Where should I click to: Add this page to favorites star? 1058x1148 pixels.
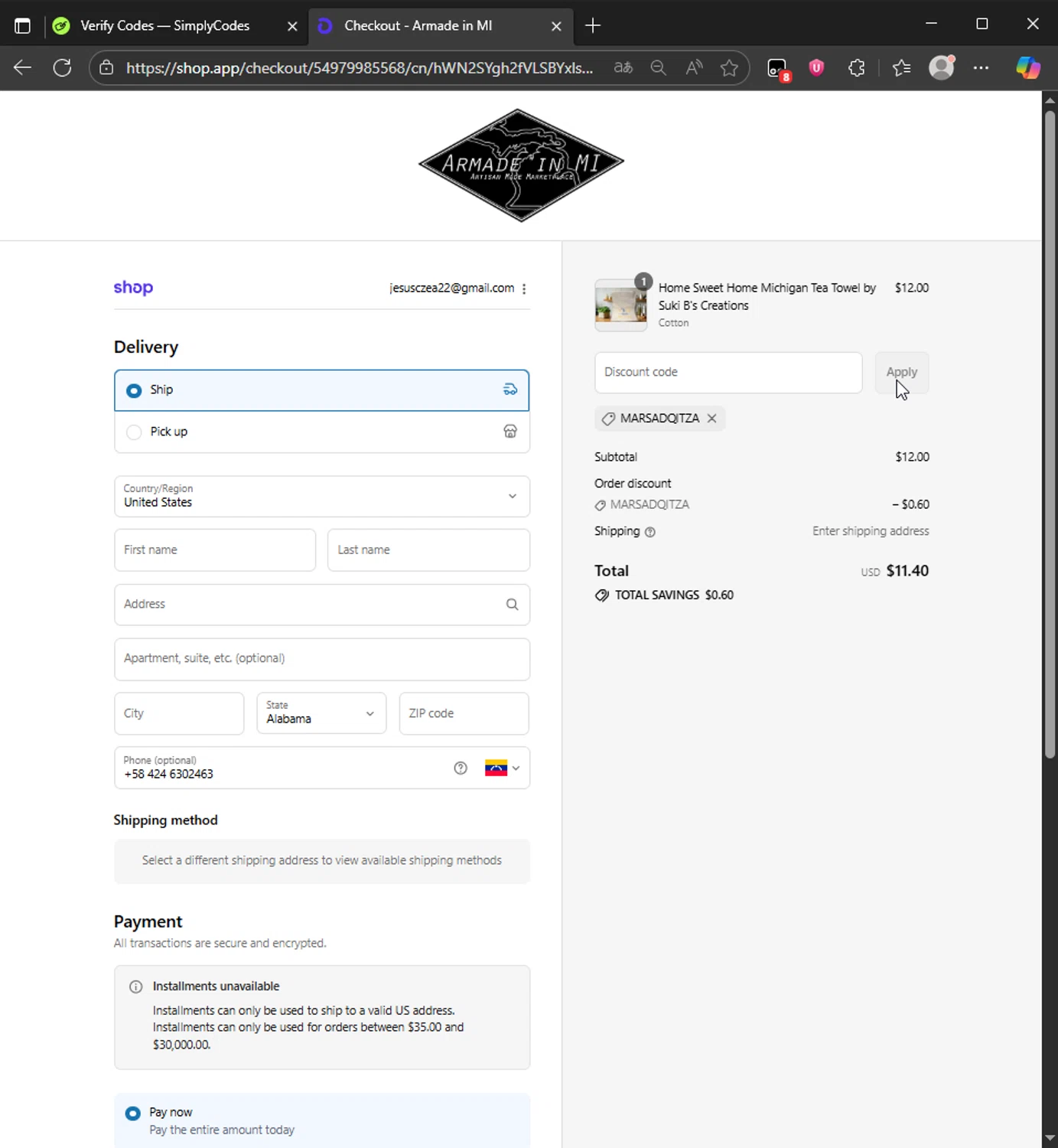729,68
